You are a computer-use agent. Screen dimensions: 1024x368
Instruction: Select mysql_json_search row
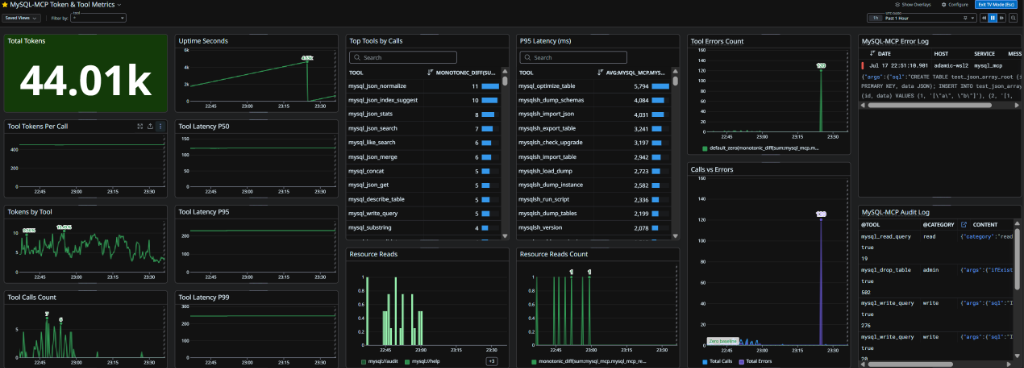coord(423,129)
